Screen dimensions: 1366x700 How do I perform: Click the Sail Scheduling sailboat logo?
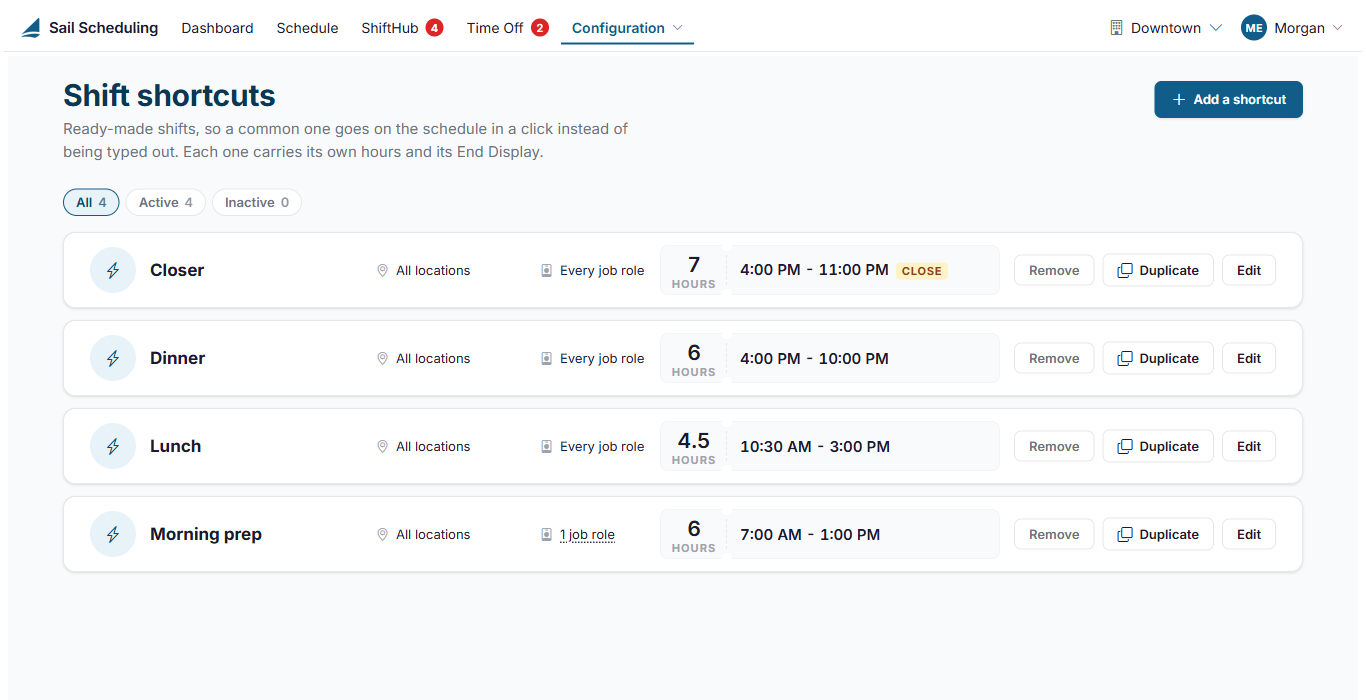point(32,28)
